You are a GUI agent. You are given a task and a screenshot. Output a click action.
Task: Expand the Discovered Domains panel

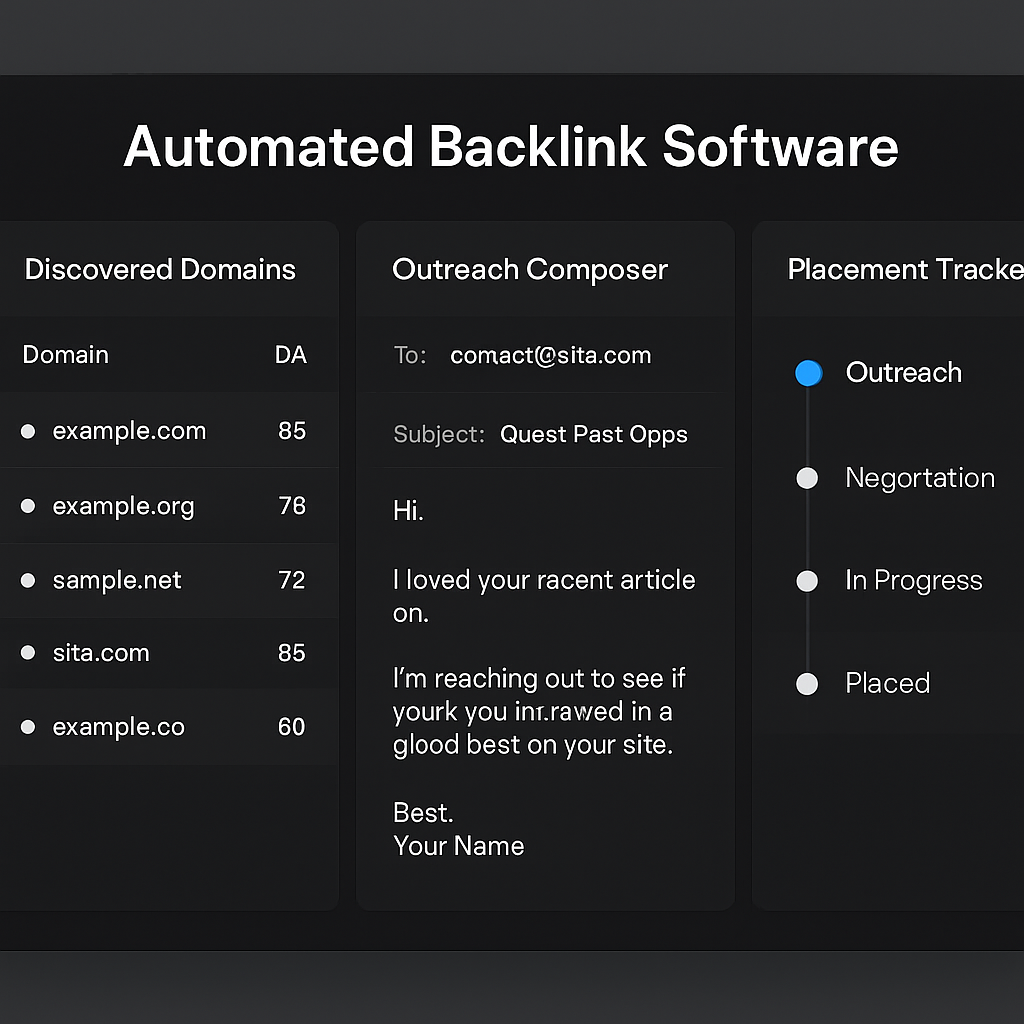point(160,269)
